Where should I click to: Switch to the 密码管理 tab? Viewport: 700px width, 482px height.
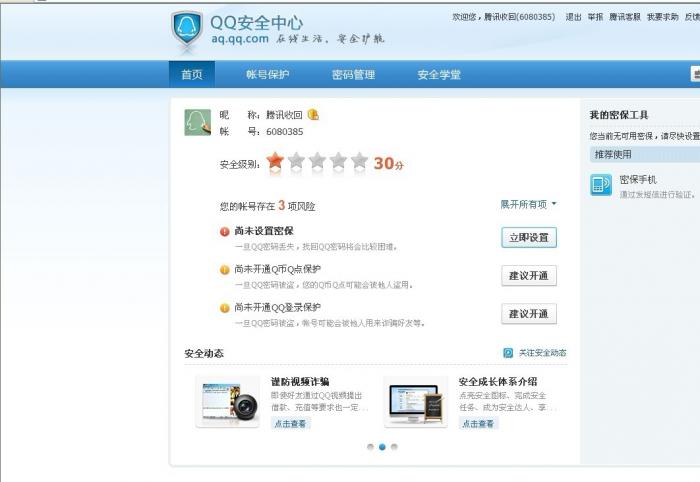coord(353,75)
